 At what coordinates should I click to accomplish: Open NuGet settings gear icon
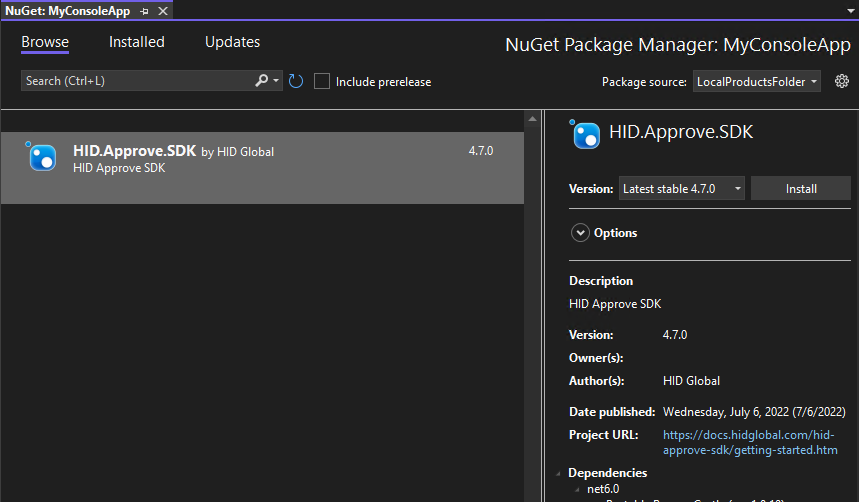[x=841, y=81]
